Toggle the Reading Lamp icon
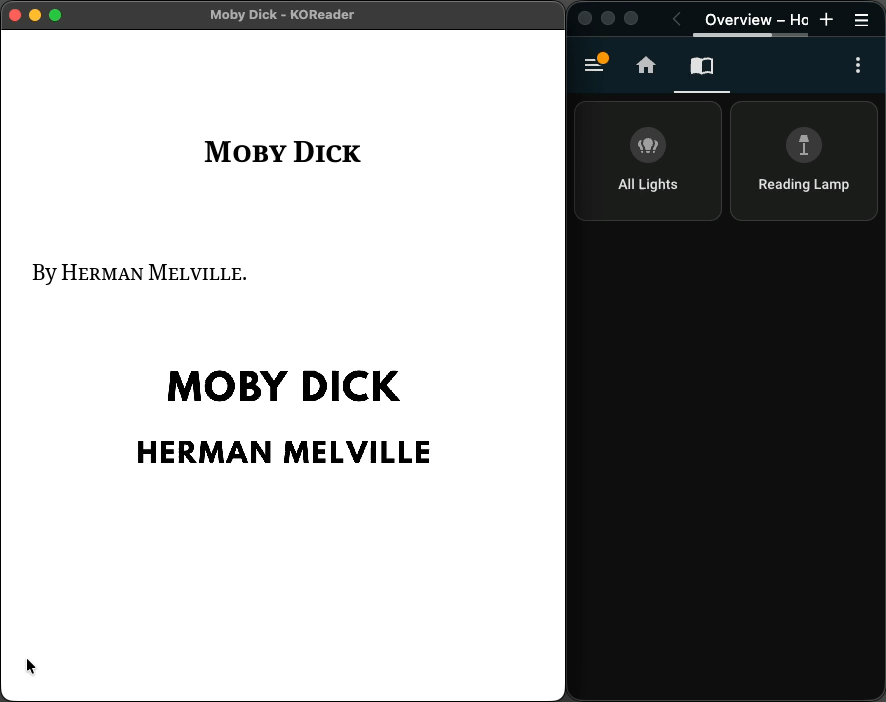Screen dimensions: 886x702 pyautogui.click(x=804, y=145)
